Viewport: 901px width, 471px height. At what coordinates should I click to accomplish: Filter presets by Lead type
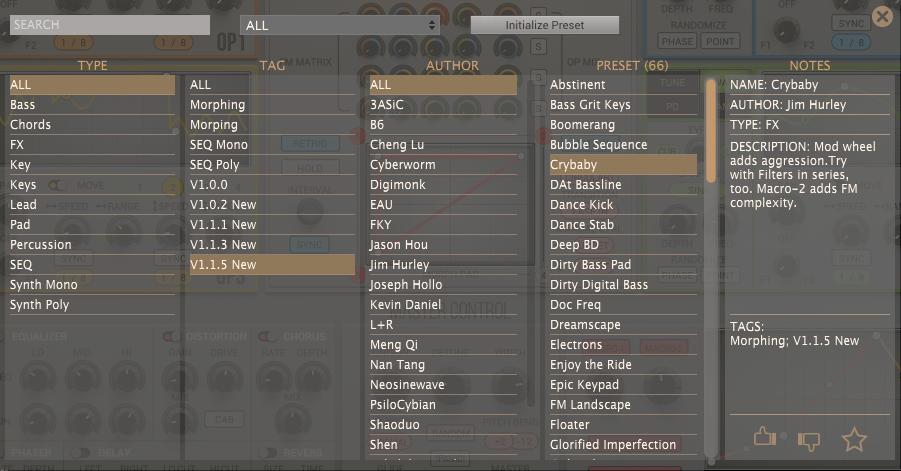pyautogui.click(x=93, y=204)
